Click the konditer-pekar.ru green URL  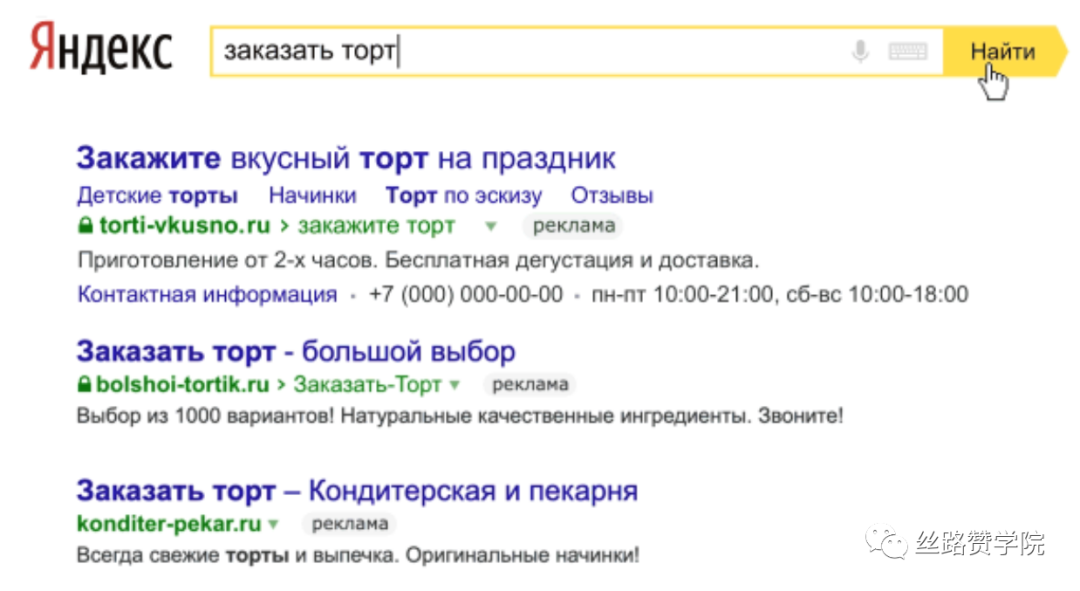(x=169, y=524)
